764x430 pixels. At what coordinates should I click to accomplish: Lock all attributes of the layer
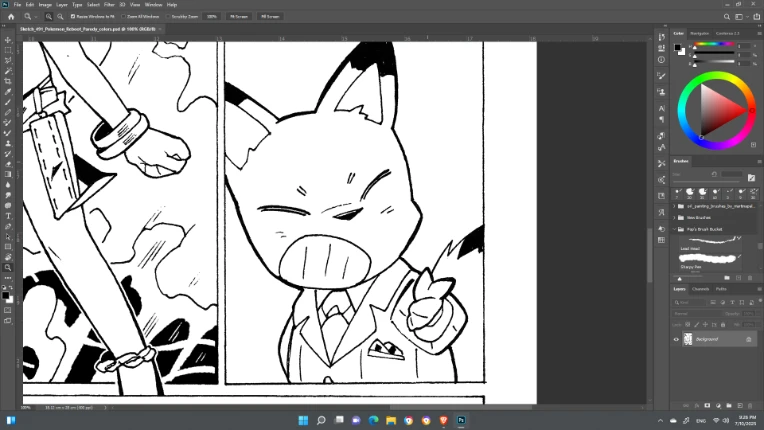point(723,324)
